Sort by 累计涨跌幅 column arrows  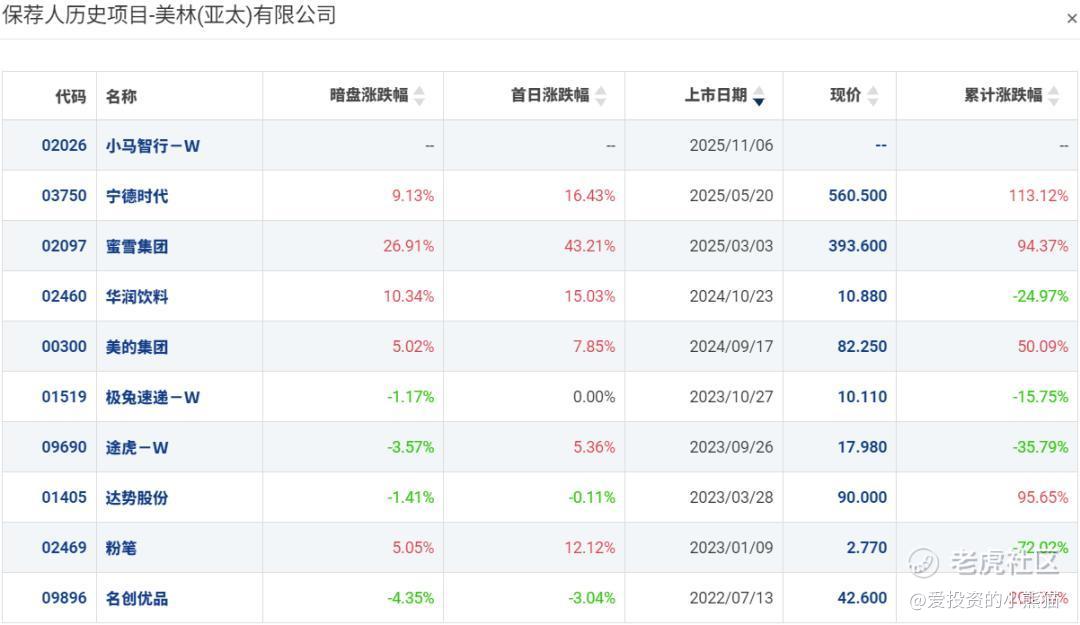(x=1053, y=96)
